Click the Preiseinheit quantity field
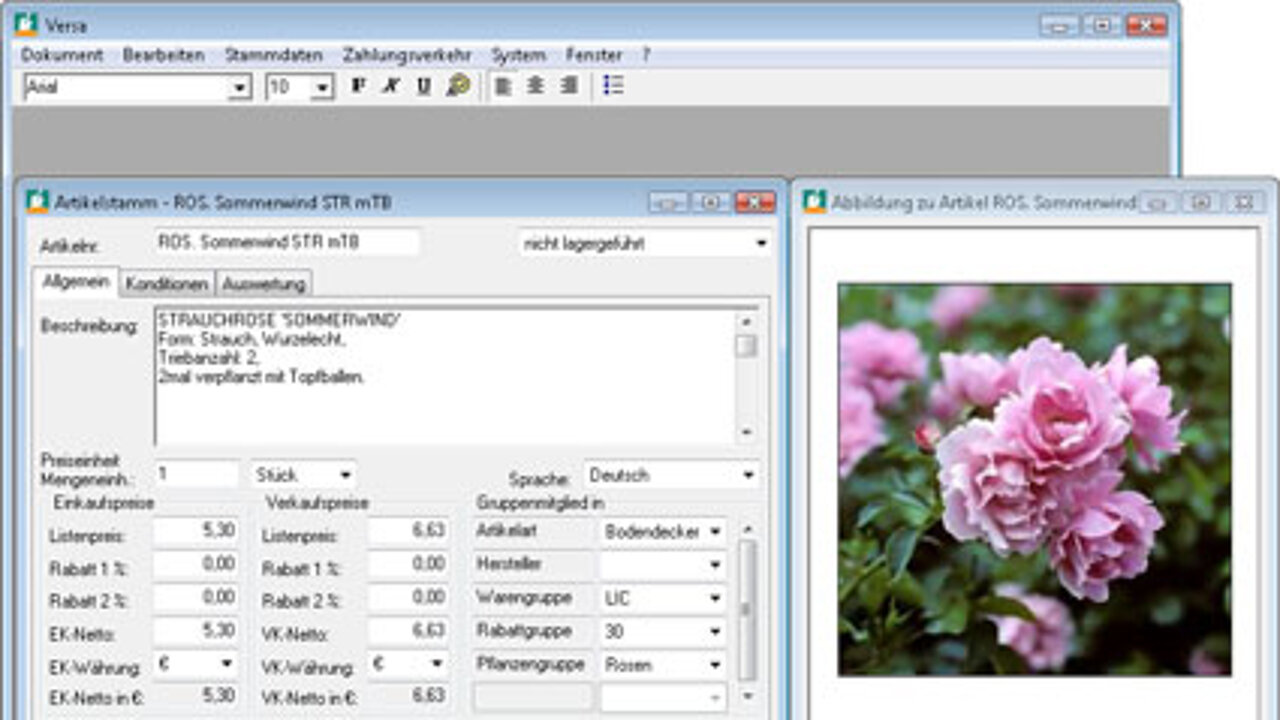This screenshot has width=1280, height=720. click(196, 474)
